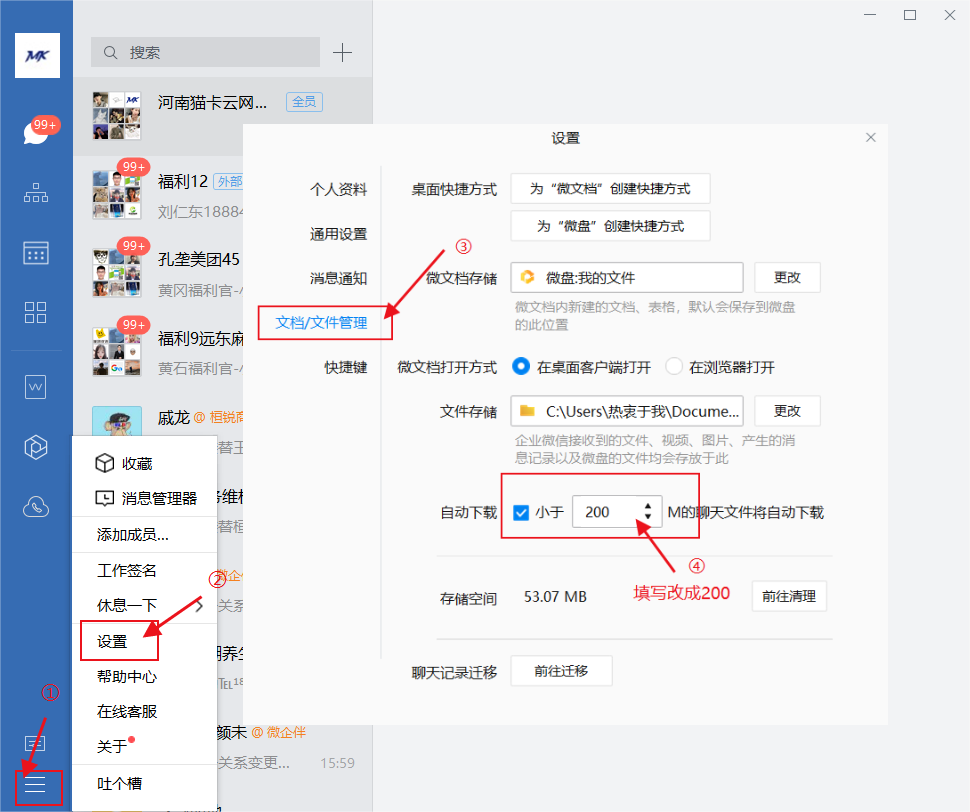Click 为"微盘"创建快捷方式 button

click(x=610, y=226)
